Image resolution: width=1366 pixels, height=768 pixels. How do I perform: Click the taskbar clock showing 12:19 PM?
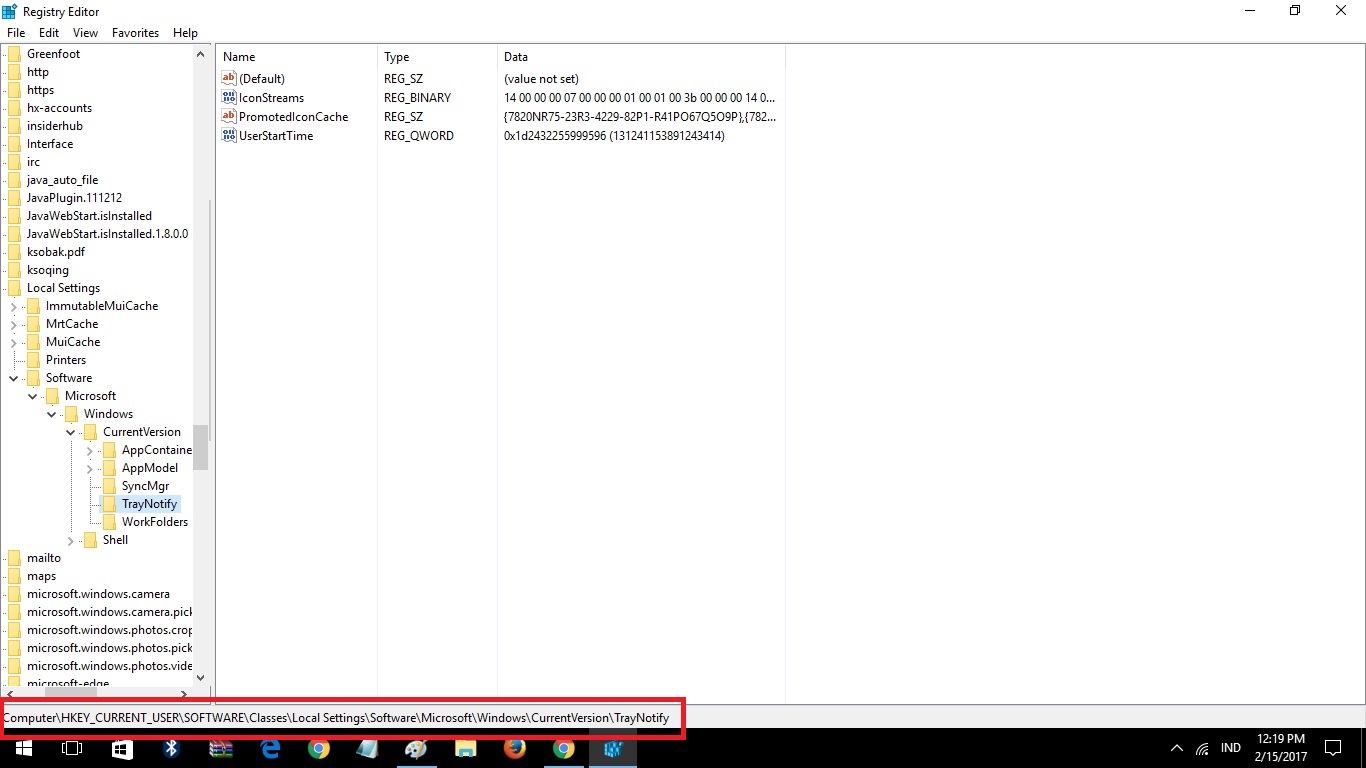(1279, 739)
